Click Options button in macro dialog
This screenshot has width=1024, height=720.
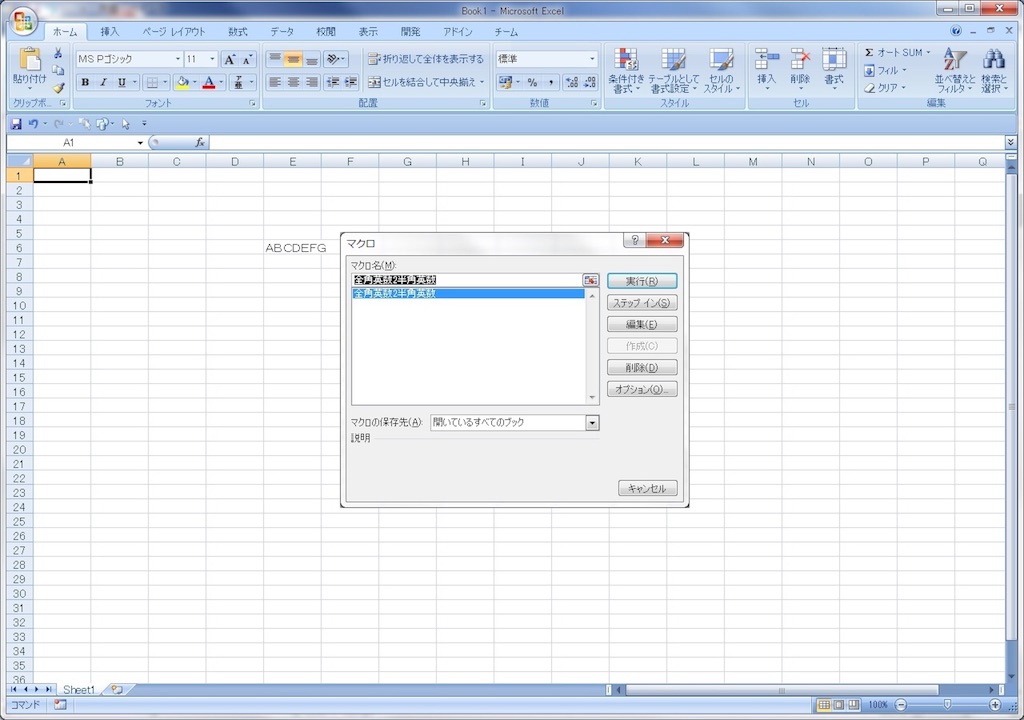coord(642,389)
